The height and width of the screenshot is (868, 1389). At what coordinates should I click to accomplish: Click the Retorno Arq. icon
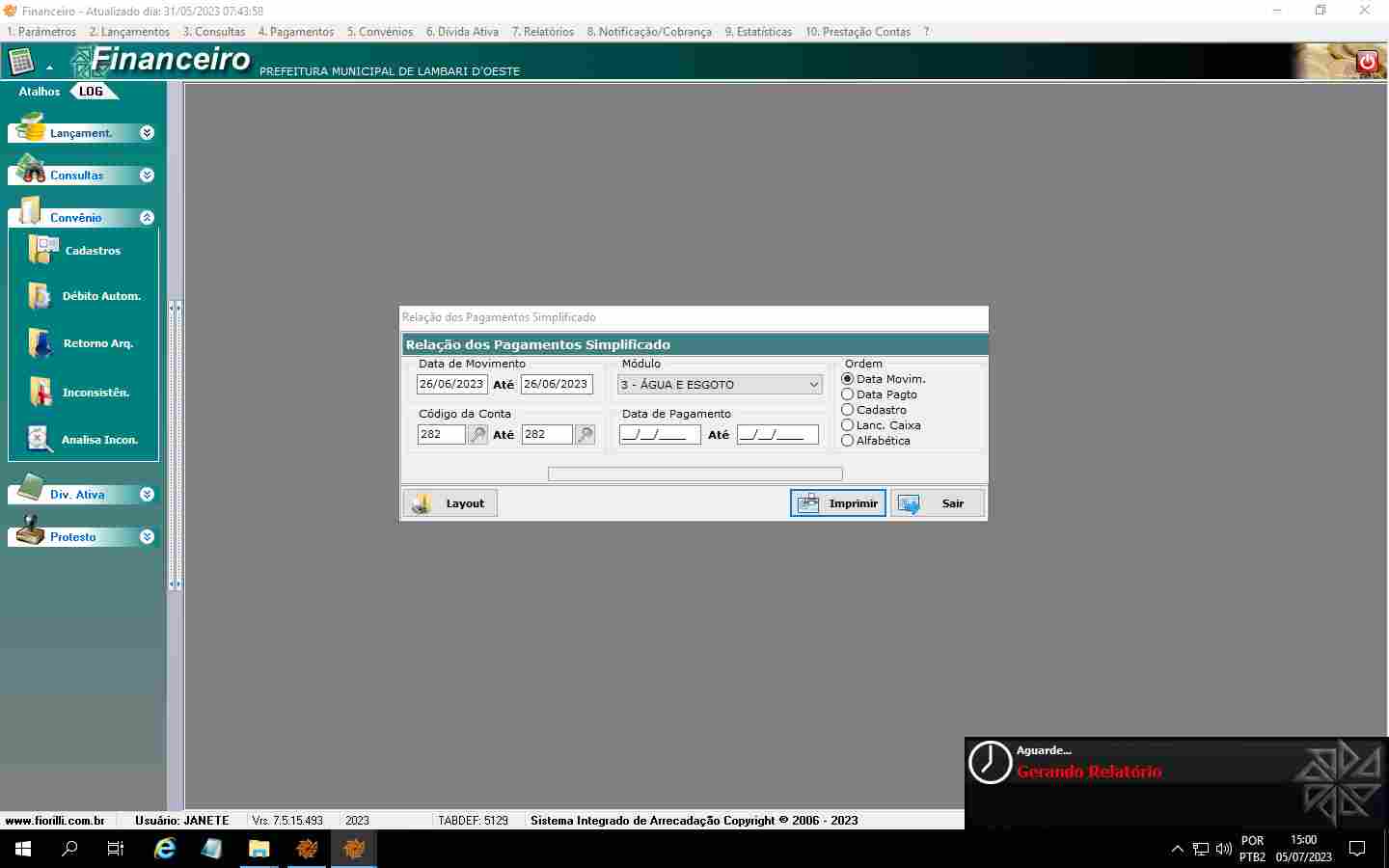click(41, 343)
